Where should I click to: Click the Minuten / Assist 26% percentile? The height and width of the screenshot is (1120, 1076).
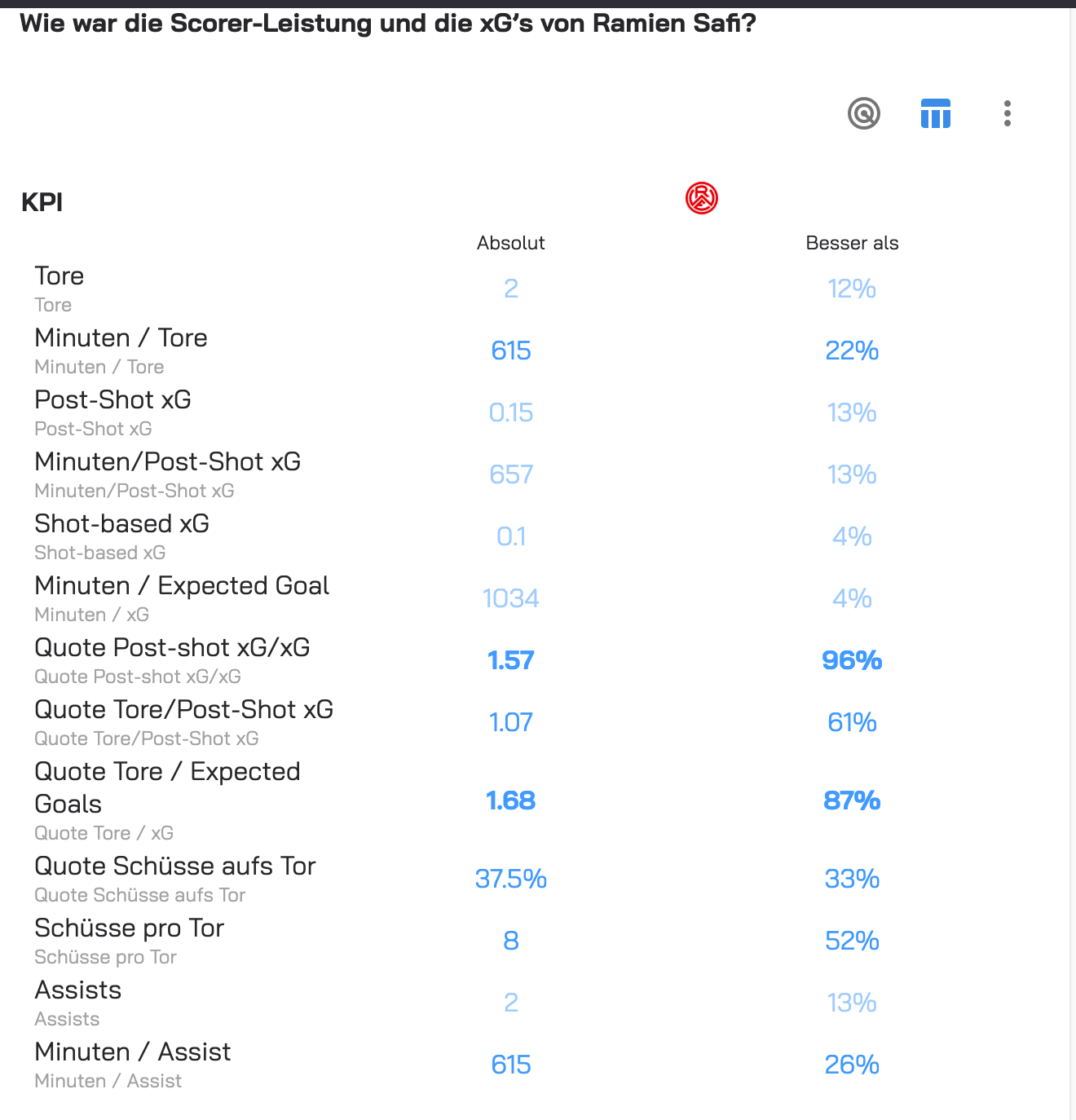(x=852, y=1065)
